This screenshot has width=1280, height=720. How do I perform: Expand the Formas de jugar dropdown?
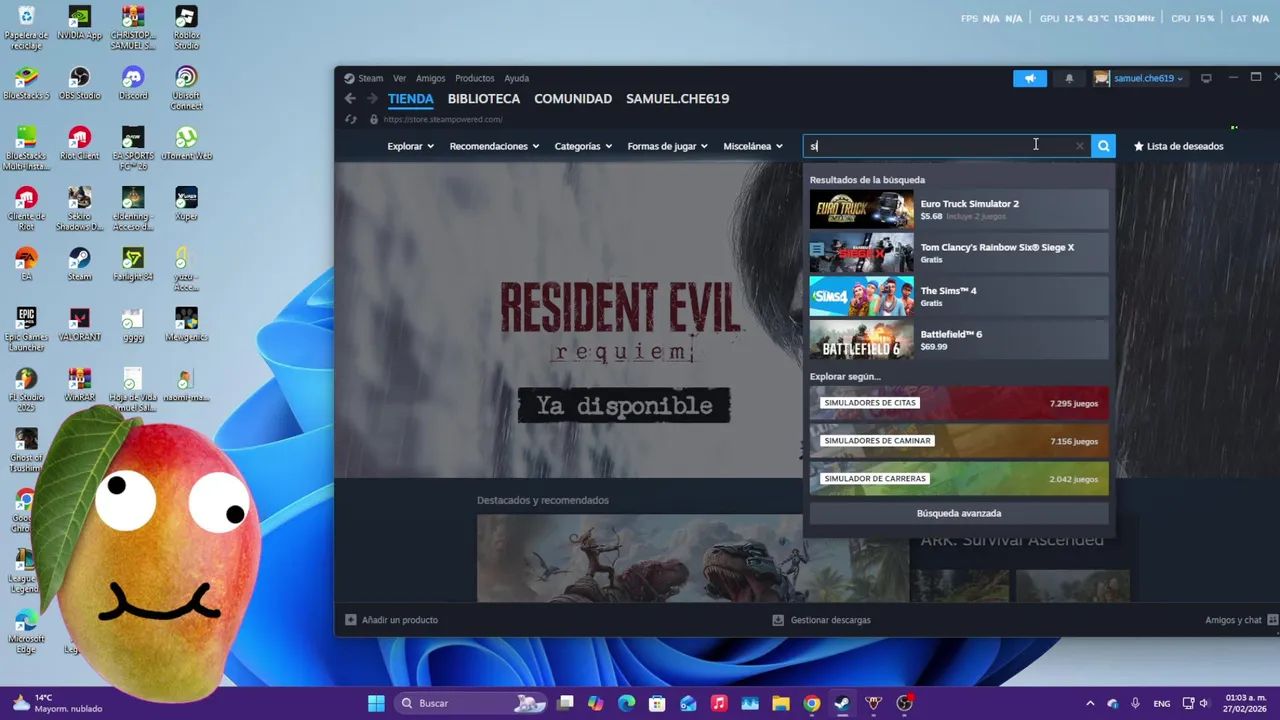[x=668, y=146]
